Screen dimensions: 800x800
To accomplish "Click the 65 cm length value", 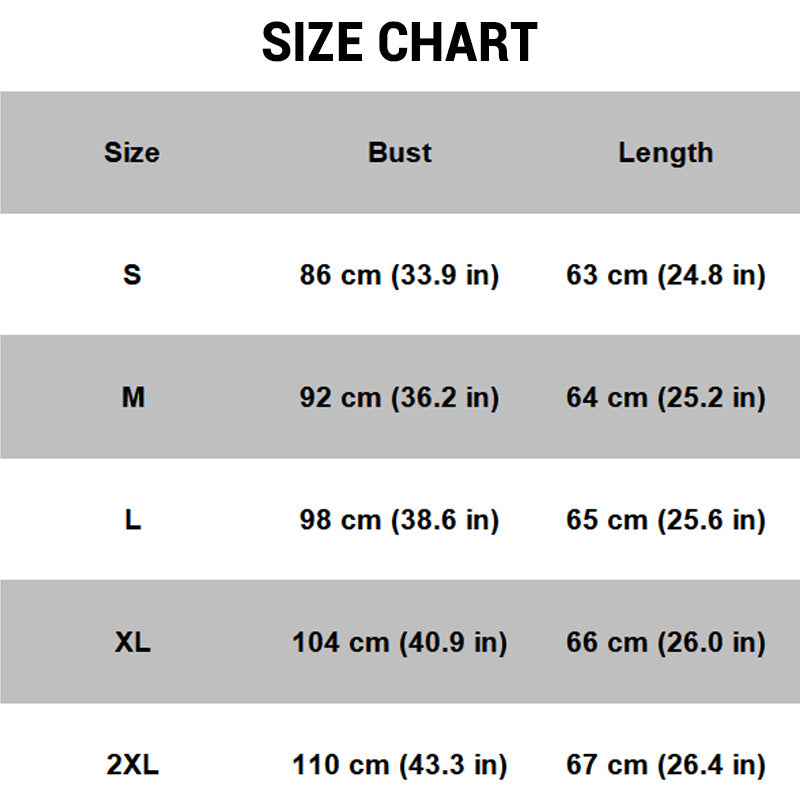I will [666, 521].
